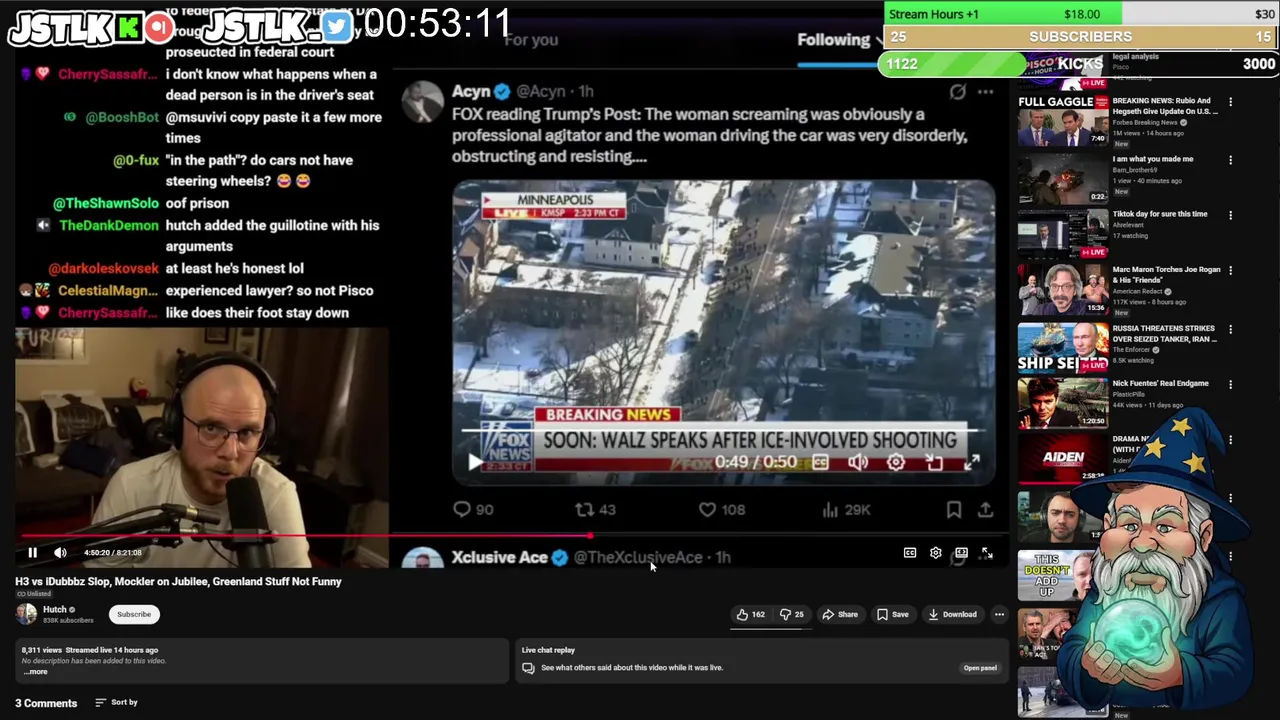This screenshot has height=720, width=1280.
Task: Open 'Tiktok day for sure this time' stream
Action: pos(1160,214)
